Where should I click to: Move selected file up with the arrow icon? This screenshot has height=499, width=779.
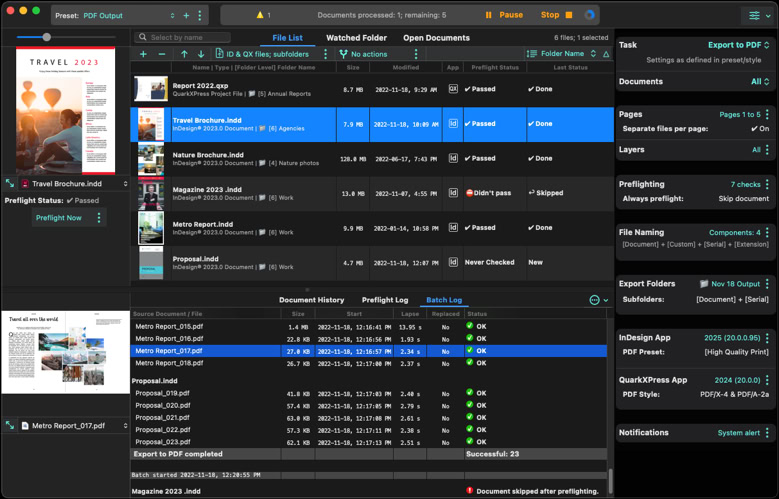coord(184,54)
